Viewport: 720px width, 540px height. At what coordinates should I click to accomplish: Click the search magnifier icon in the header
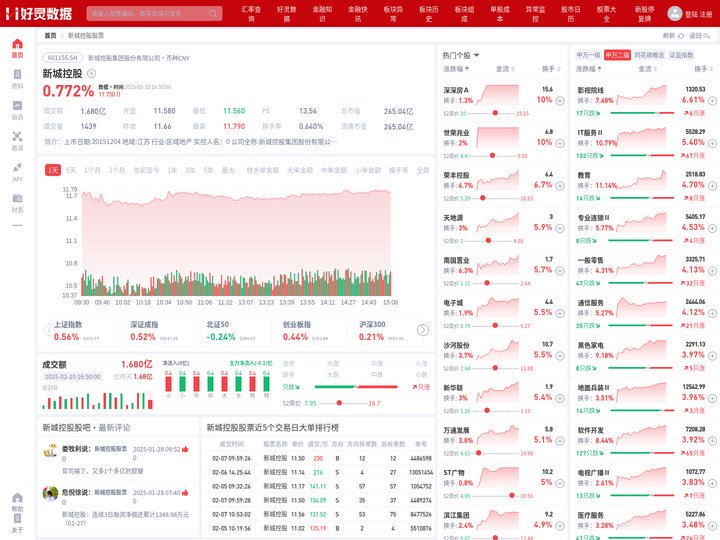pos(213,13)
